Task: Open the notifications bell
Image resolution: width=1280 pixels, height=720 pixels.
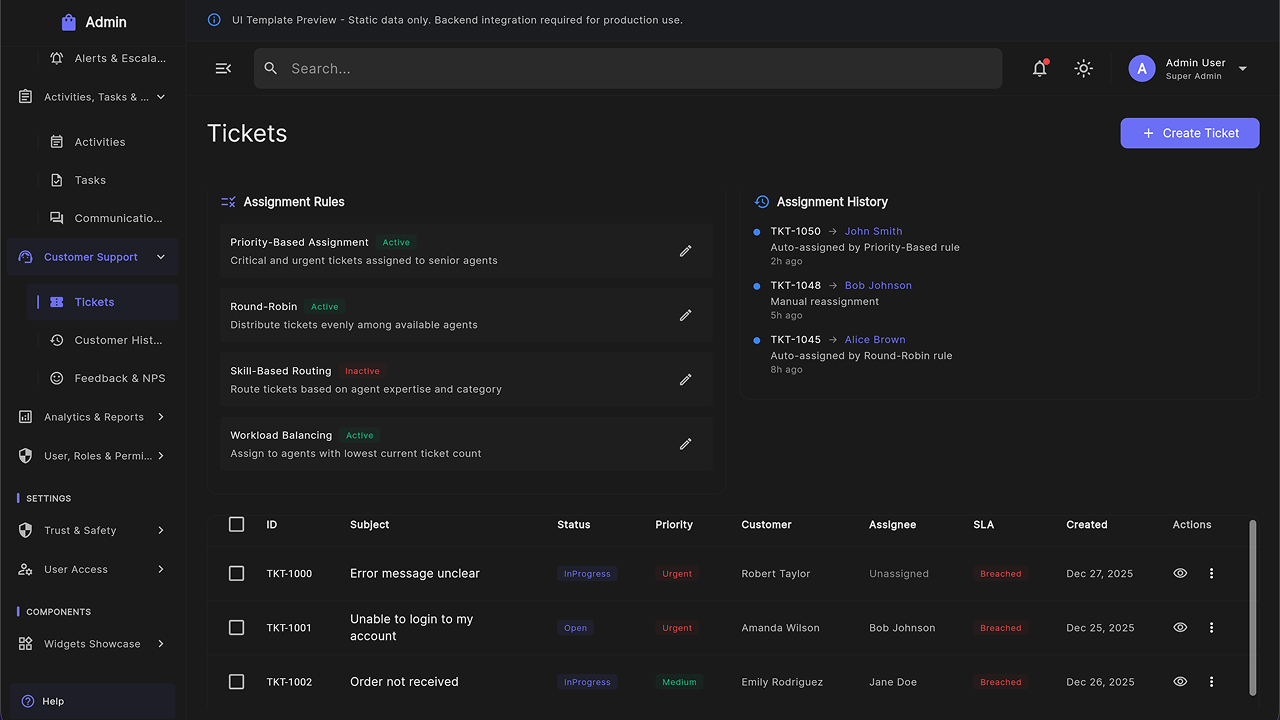Action: click(1040, 68)
